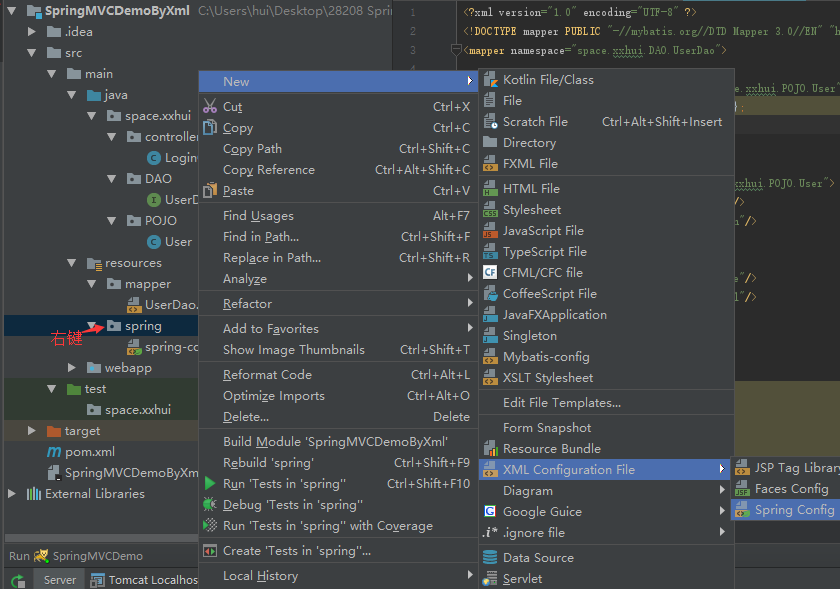
Task: Select the spring folder in tree
Action: point(143,326)
